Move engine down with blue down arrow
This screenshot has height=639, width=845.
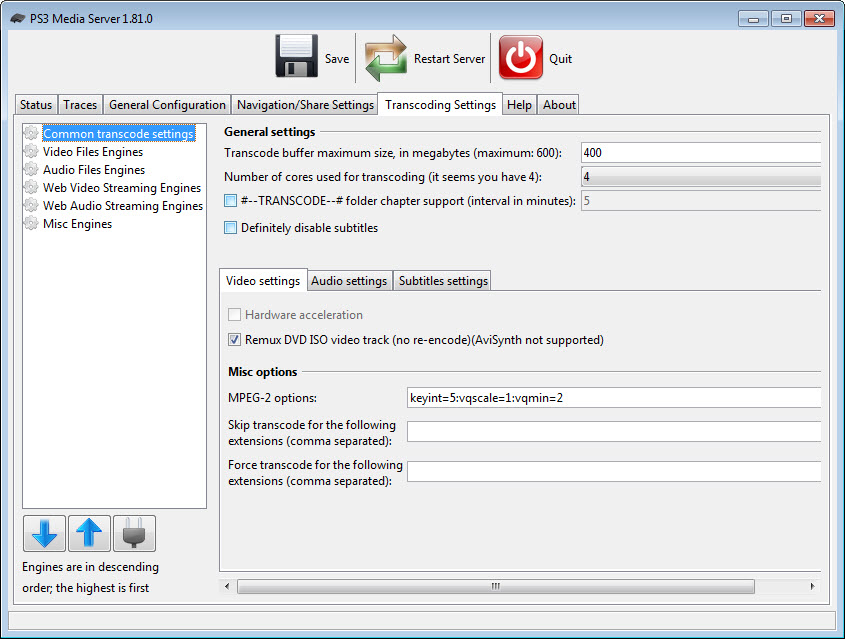click(44, 533)
